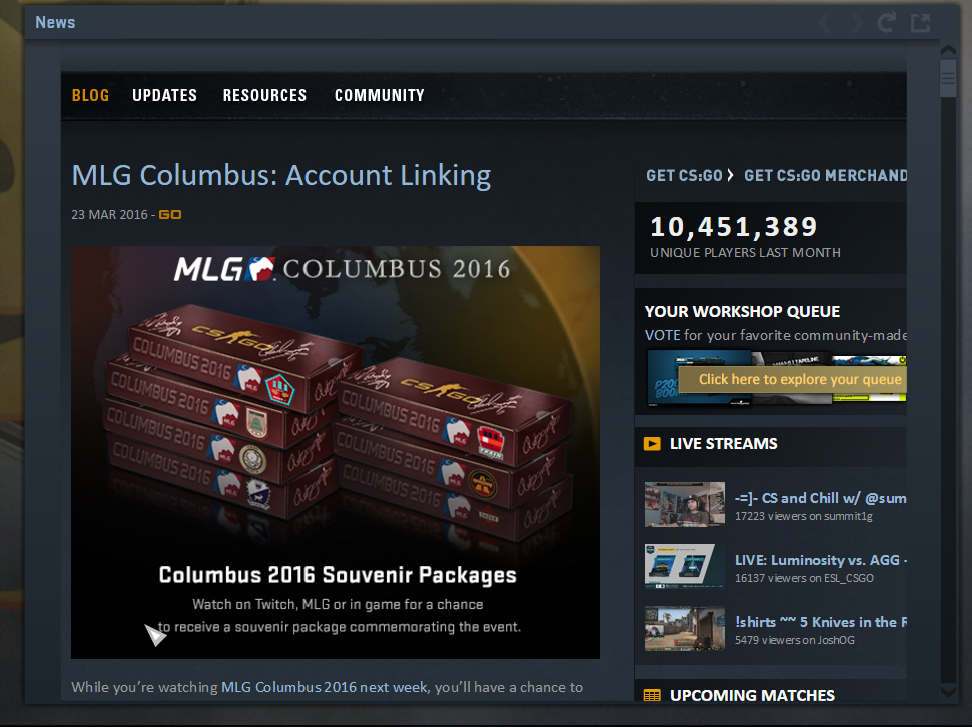The height and width of the screenshot is (727, 972).
Task: Go to the COMMUNITY tab
Action: [380, 95]
